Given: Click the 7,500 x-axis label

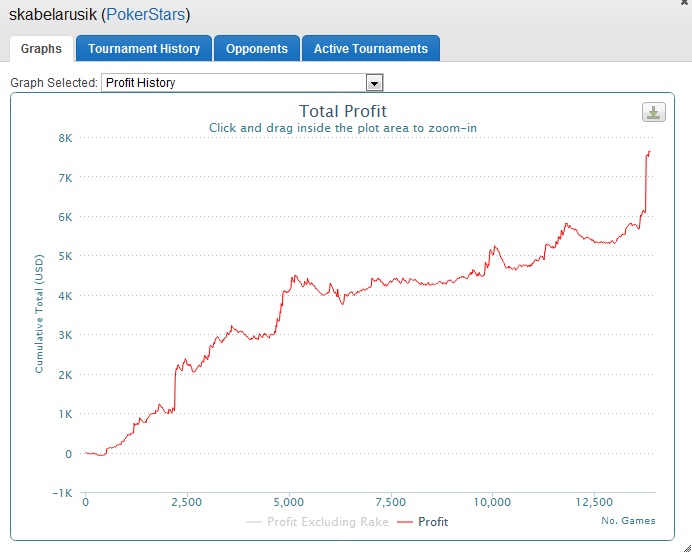Looking at the screenshot, I should [x=391, y=502].
